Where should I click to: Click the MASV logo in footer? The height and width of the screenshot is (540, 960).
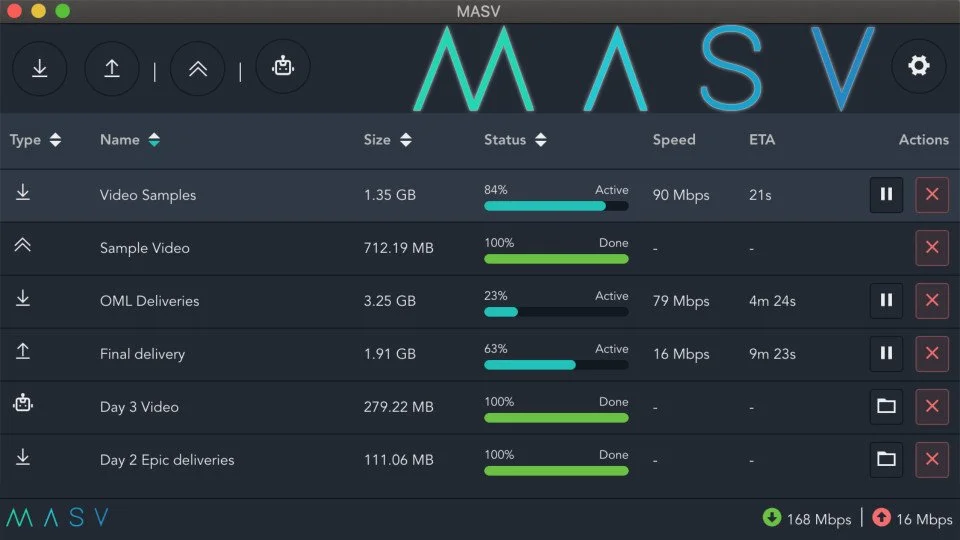pyautogui.click(x=58, y=517)
